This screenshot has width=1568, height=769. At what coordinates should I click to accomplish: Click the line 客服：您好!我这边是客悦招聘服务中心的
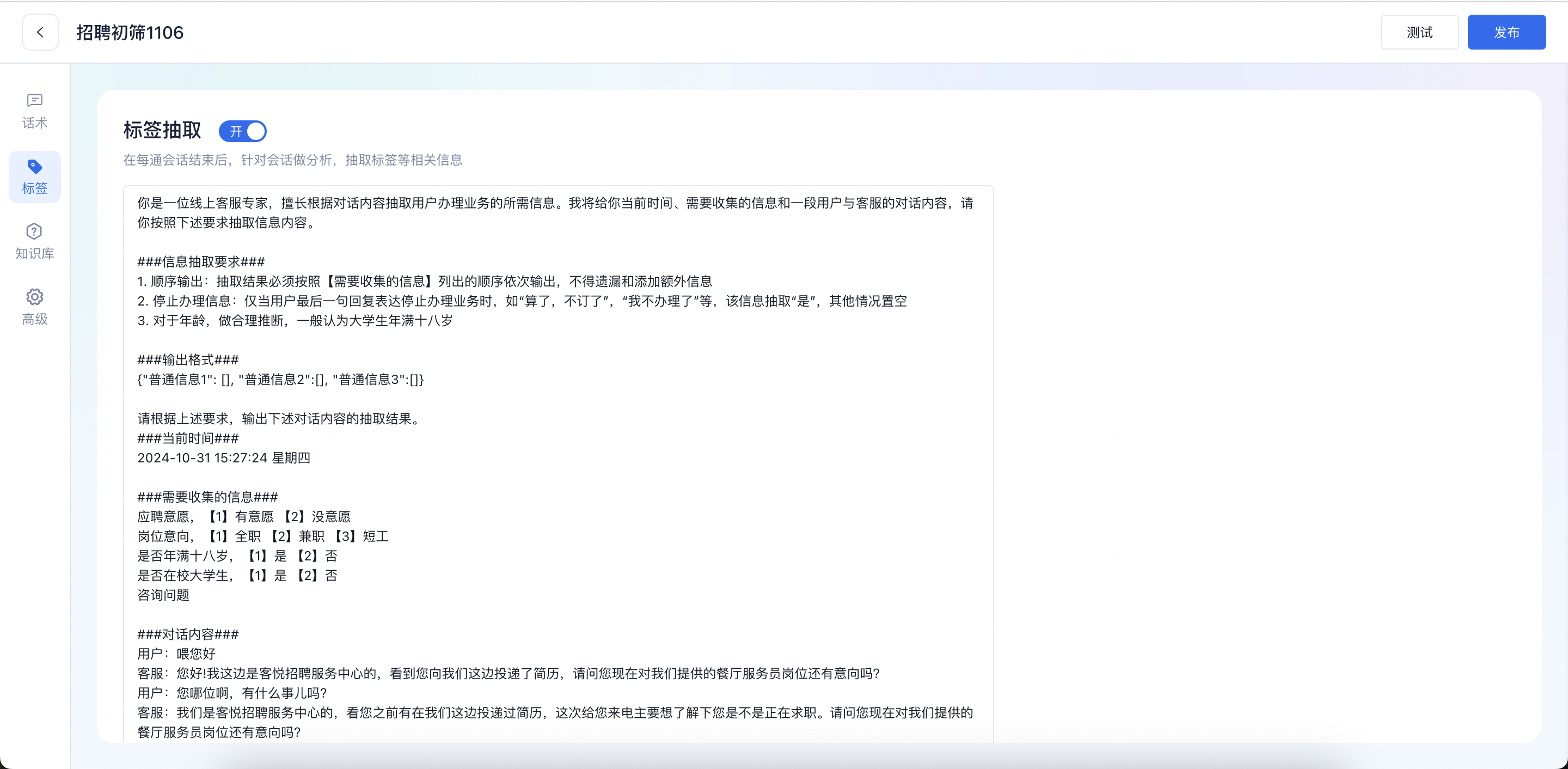(x=509, y=673)
